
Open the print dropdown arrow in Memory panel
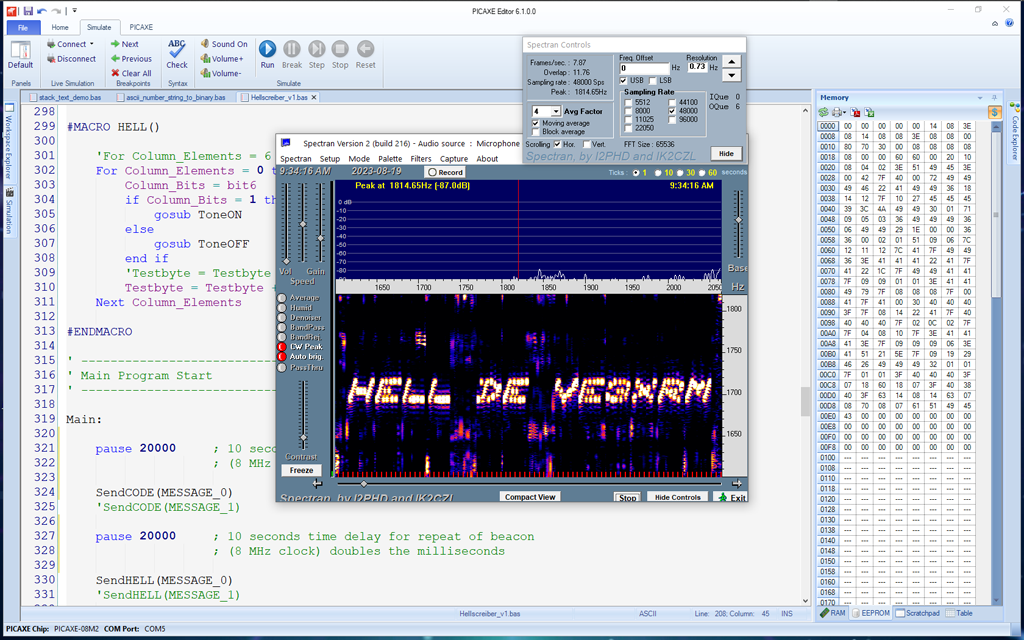(844, 112)
